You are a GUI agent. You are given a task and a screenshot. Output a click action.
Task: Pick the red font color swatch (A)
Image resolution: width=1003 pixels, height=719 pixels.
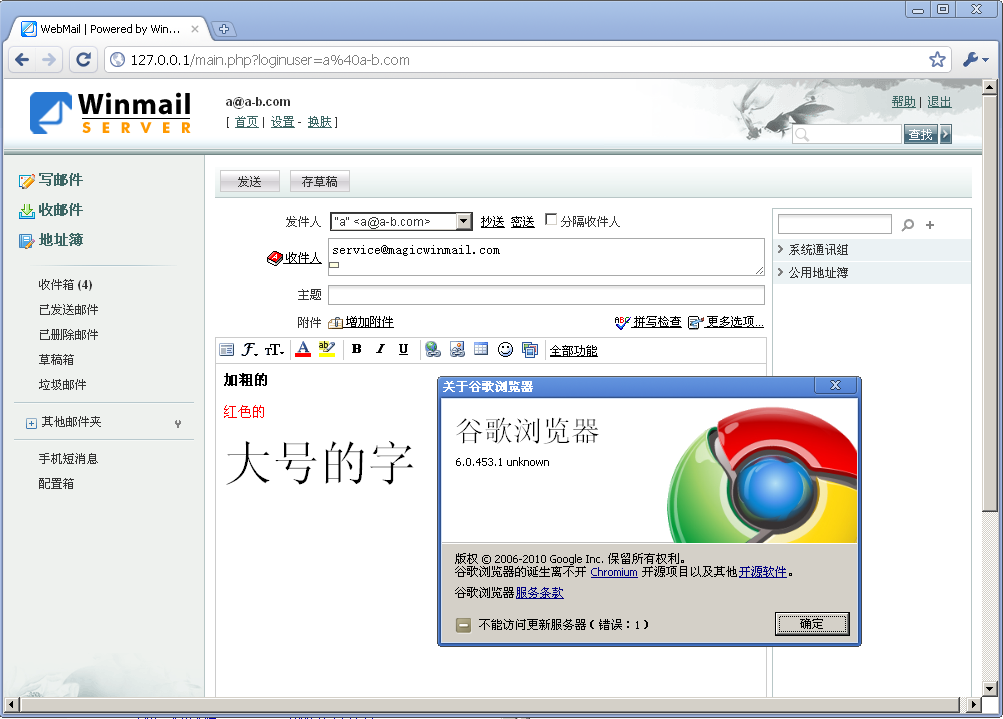pos(303,349)
